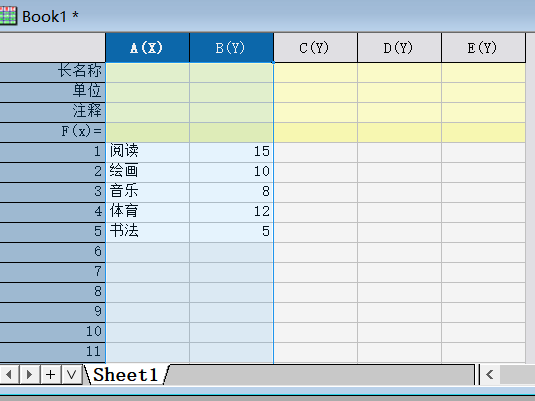Image resolution: width=535 pixels, height=401 pixels.
Task: Click the 单位 row label
Action: pos(53,92)
